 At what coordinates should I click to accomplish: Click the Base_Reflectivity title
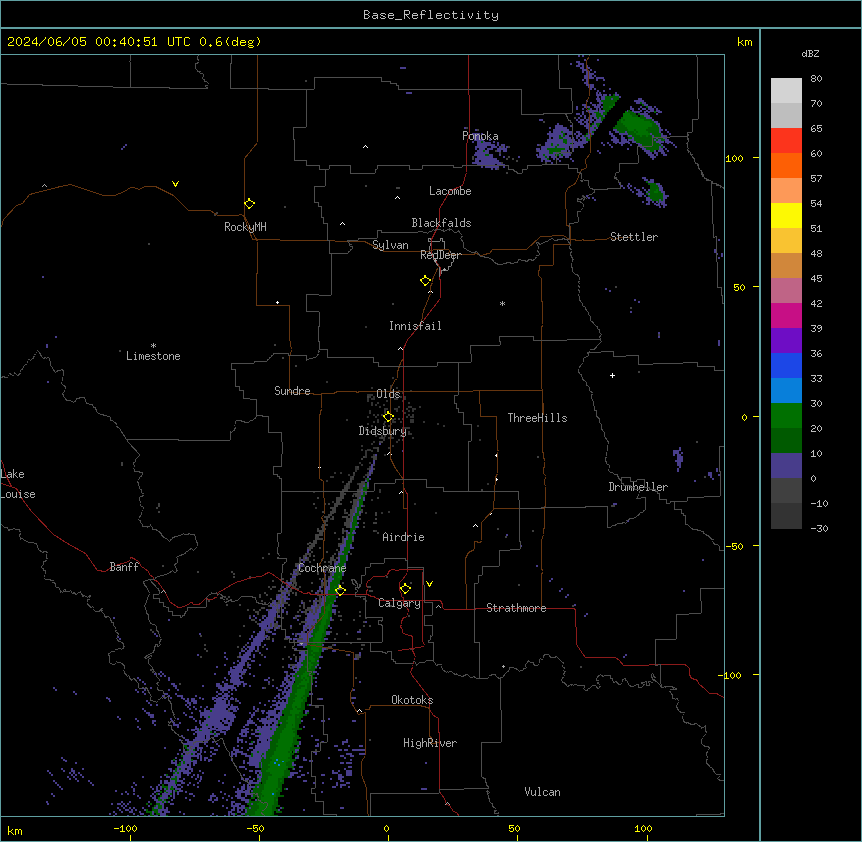tap(431, 15)
